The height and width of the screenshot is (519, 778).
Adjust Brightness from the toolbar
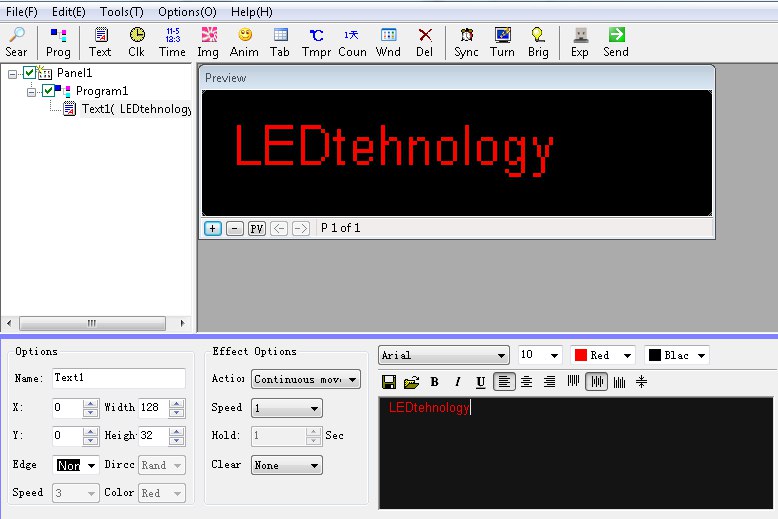click(x=538, y=42)
